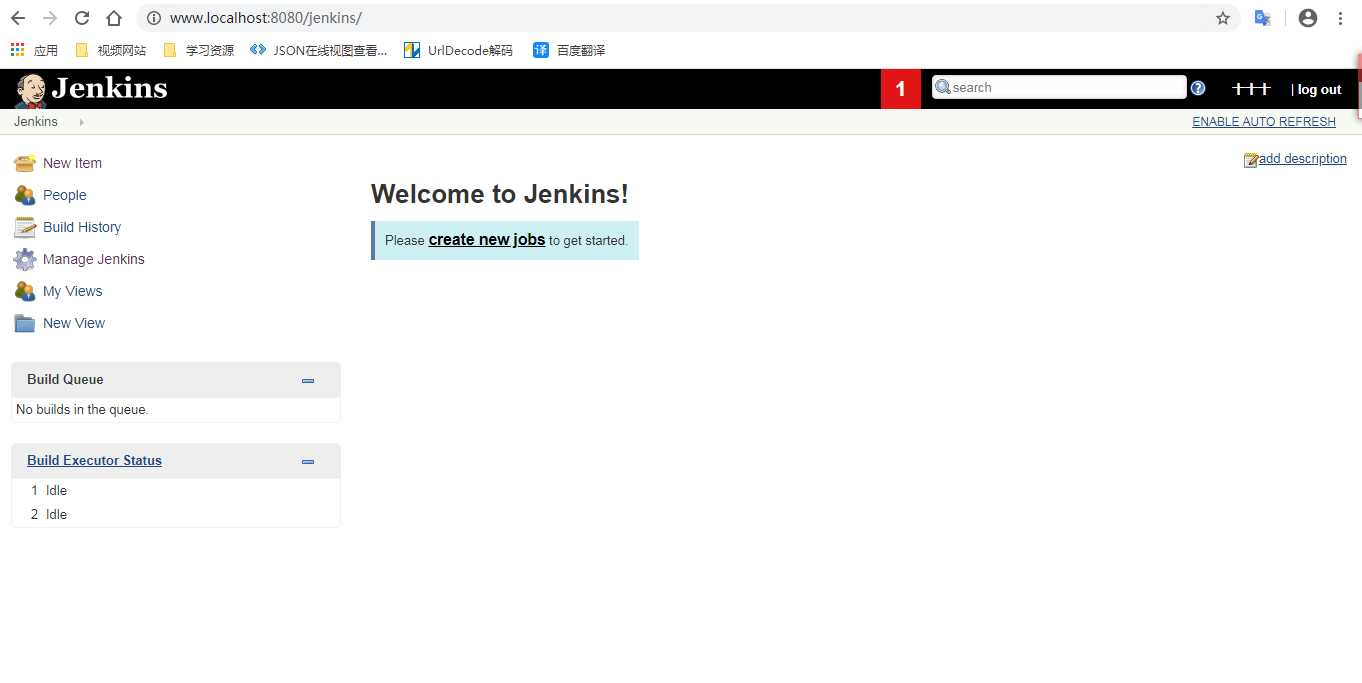Click the Jenkins header title text
Viewport: 1362px width, 683px height.
point(110,89)
